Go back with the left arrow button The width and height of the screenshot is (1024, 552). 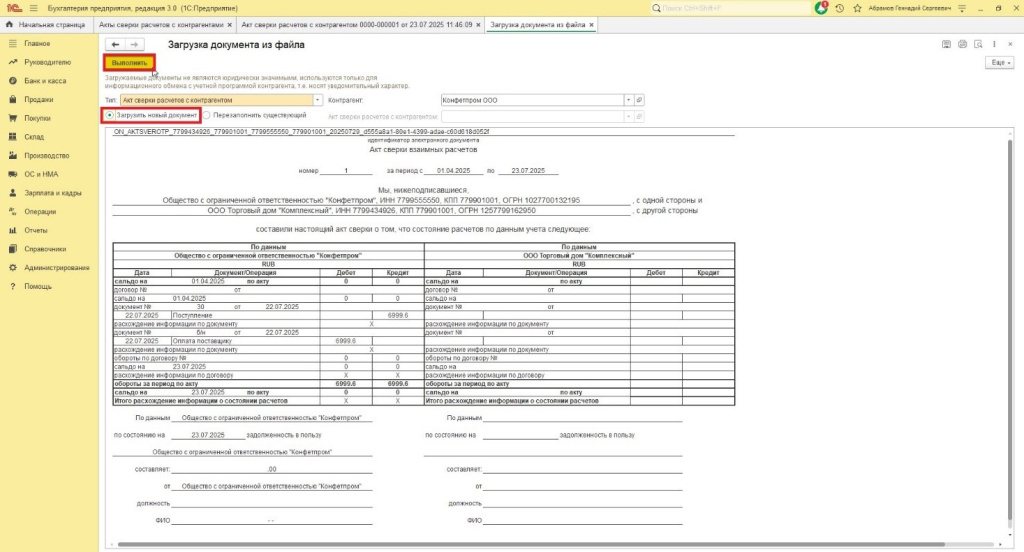point(115,44)
